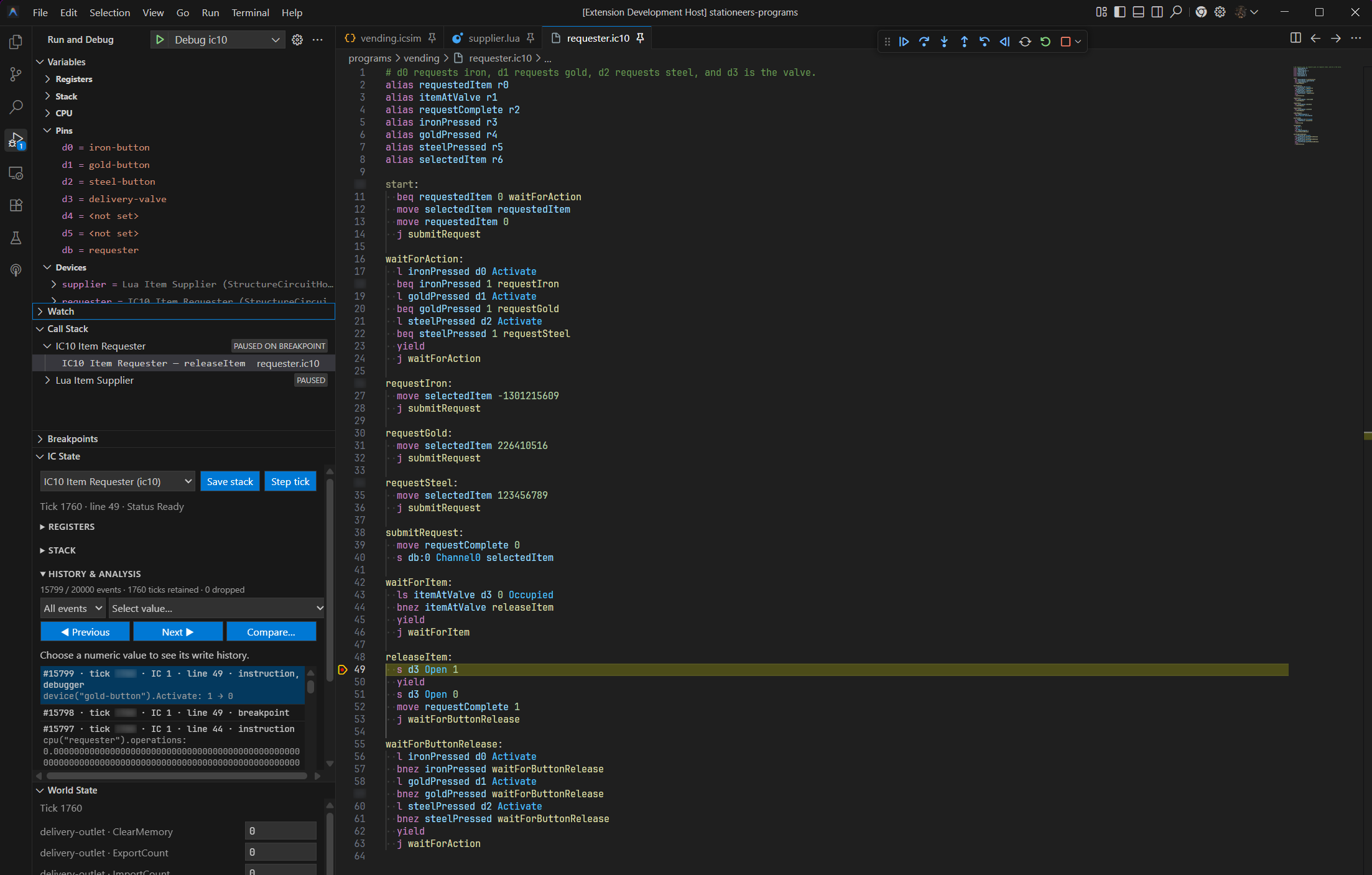Toggle the breakpoint on line 49

coord(343,670)
